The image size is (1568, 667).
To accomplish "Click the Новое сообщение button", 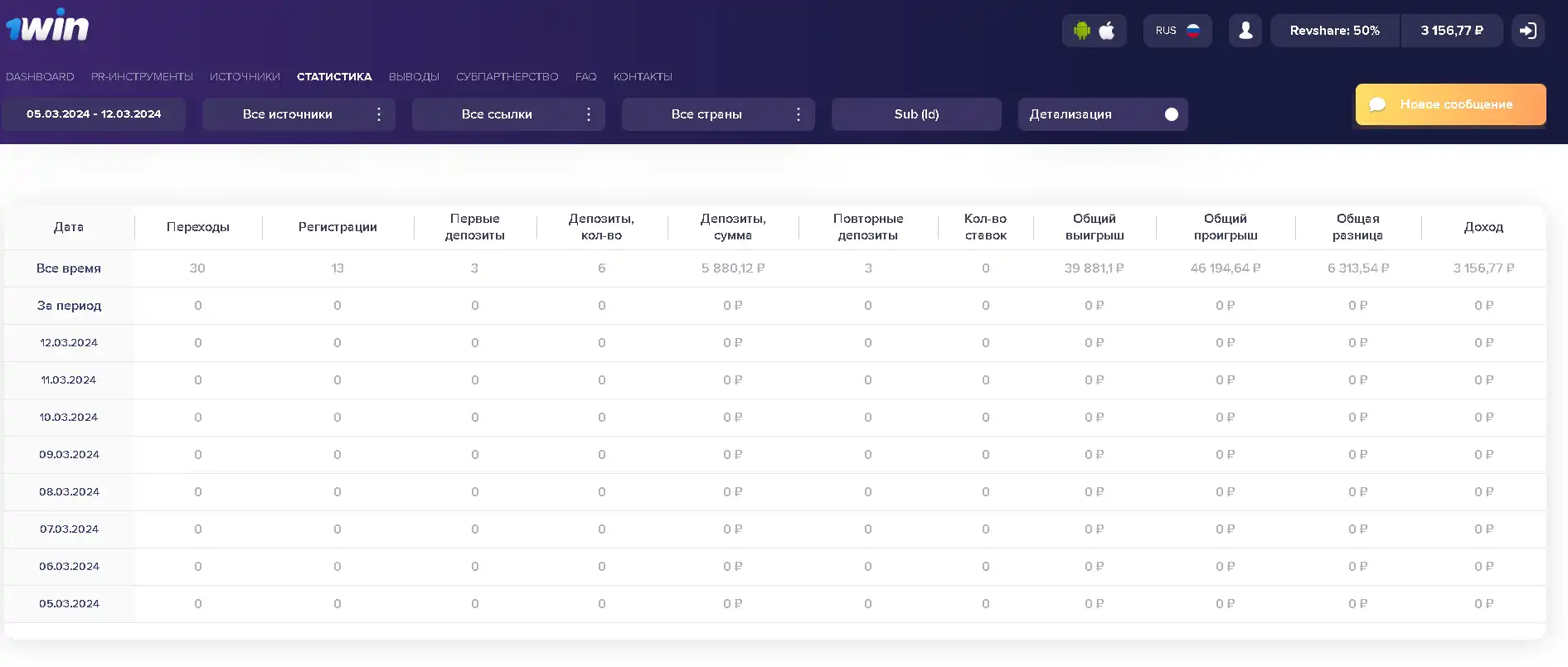I will [1455, 104].
